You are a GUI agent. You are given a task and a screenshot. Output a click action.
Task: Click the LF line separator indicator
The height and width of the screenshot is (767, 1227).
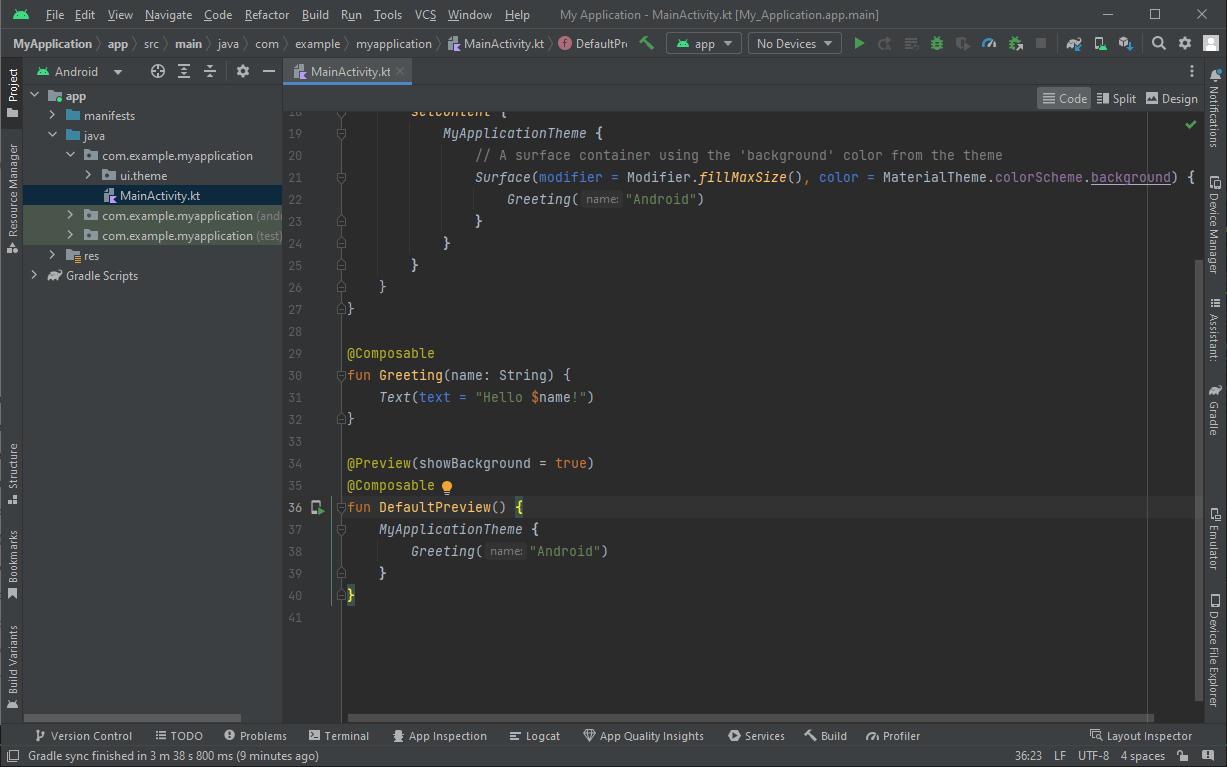(x=1059, y=756)
